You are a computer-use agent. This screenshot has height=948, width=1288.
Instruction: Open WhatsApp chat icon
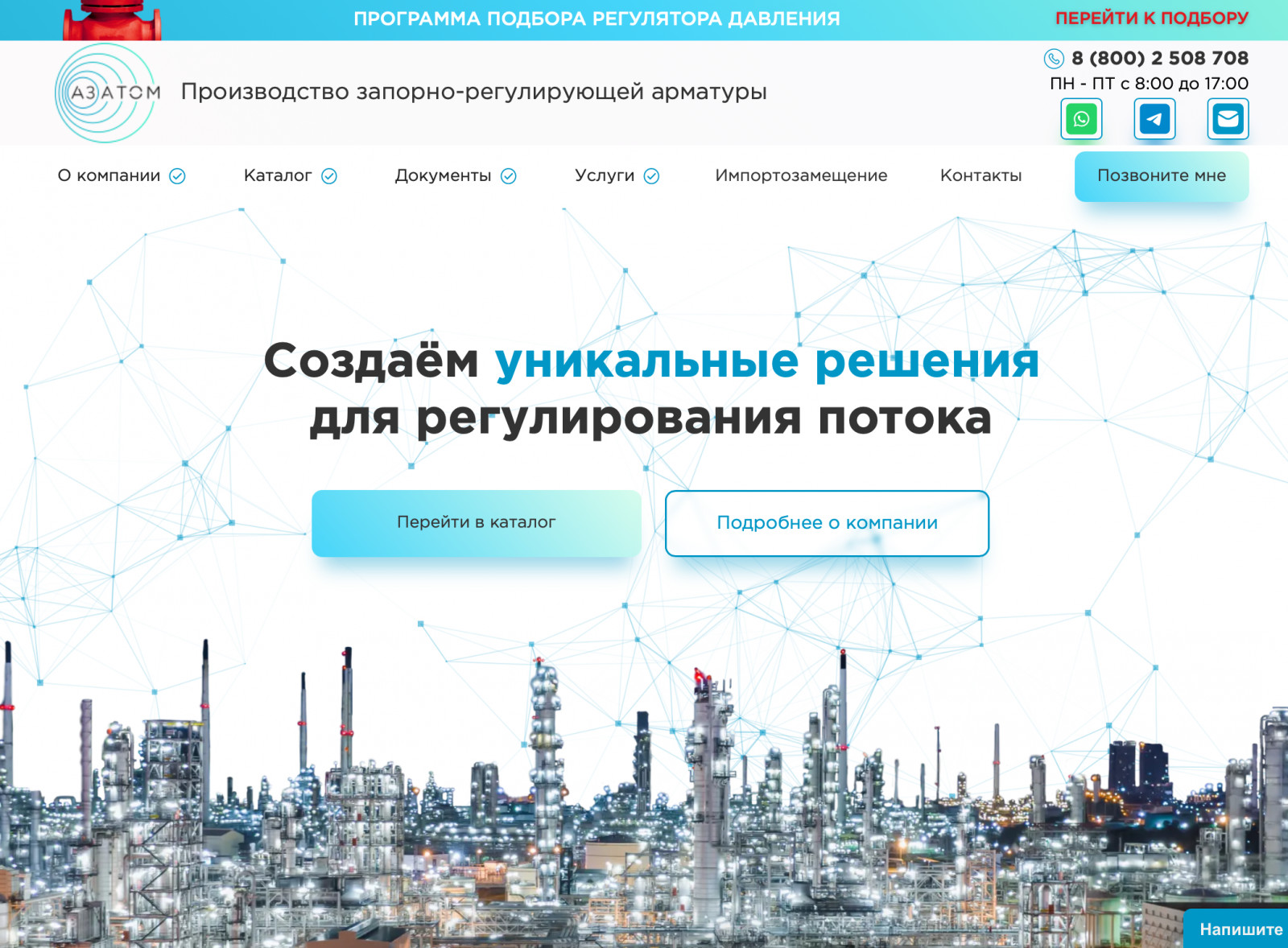click(1081, 119)
